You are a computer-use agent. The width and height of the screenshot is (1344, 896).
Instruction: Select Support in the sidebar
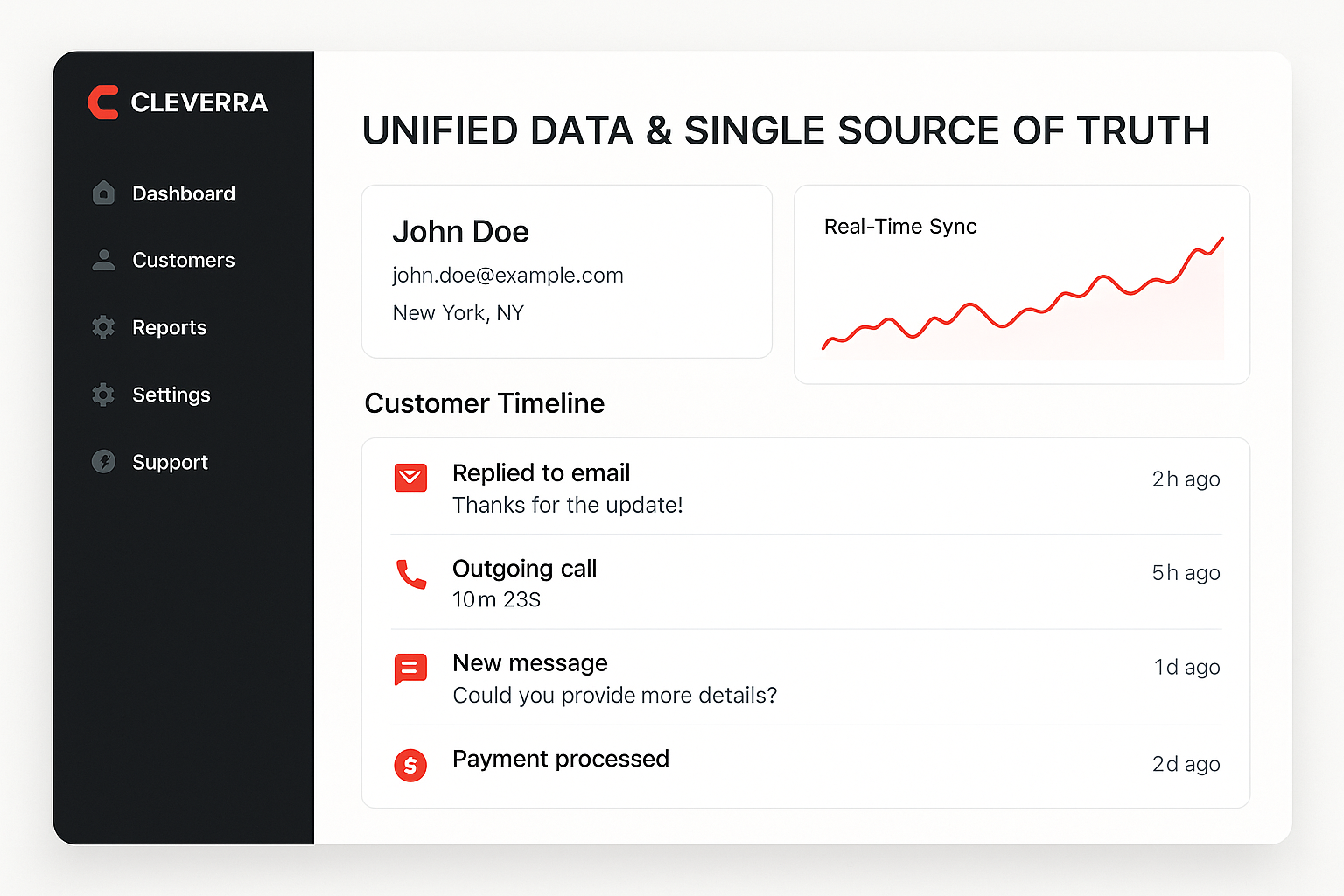[171, 462]
